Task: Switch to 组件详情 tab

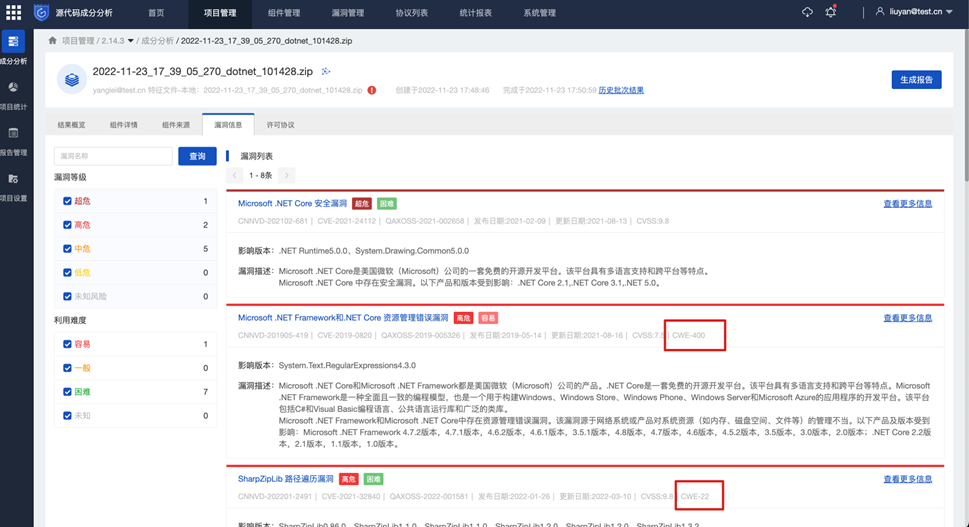Action: click(124, 125)
